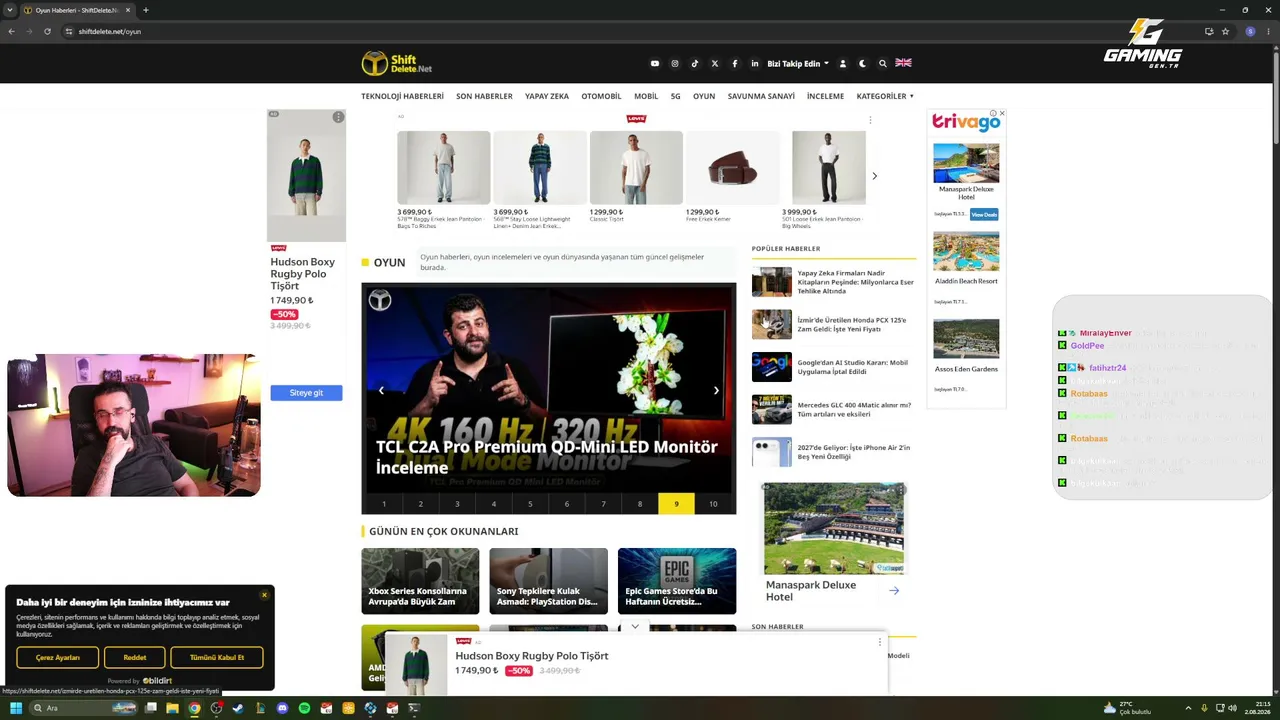Viewport: 1280px width, 720px height.
Task: Open TEKNOLOJİ HABERLERİ menu item
Action: [x=402, y=96]
